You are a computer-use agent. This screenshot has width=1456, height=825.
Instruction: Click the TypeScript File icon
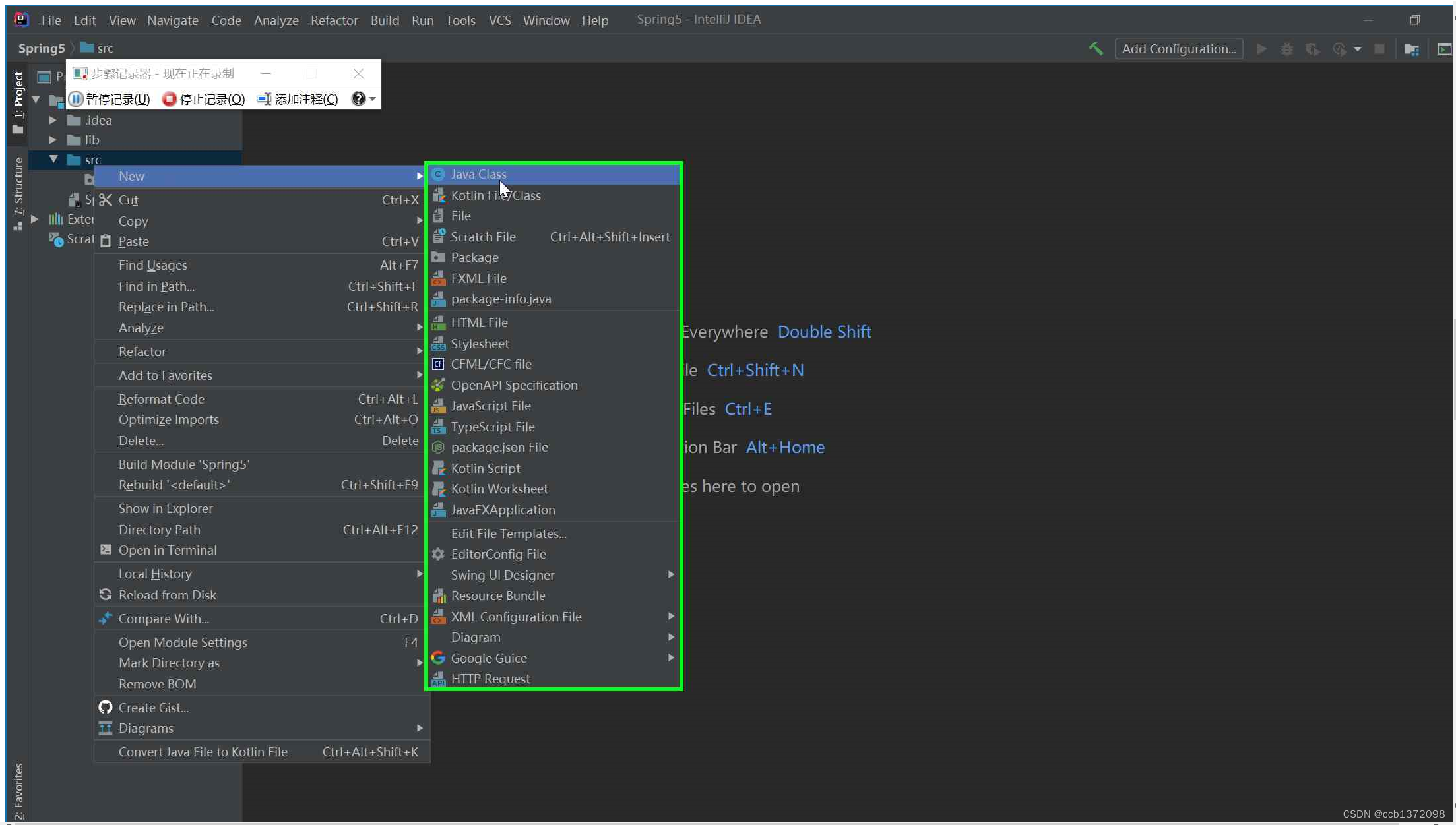(x=438, y=427)
